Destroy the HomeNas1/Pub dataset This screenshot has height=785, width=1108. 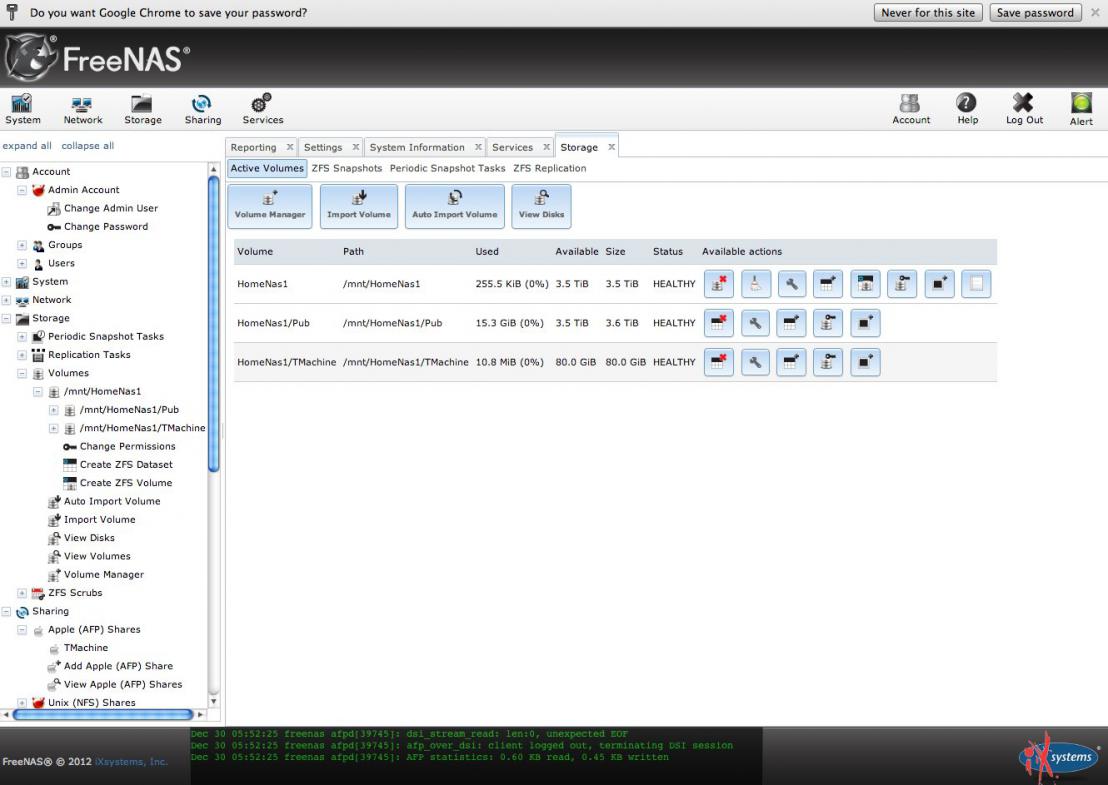click(x=719, y=324)
